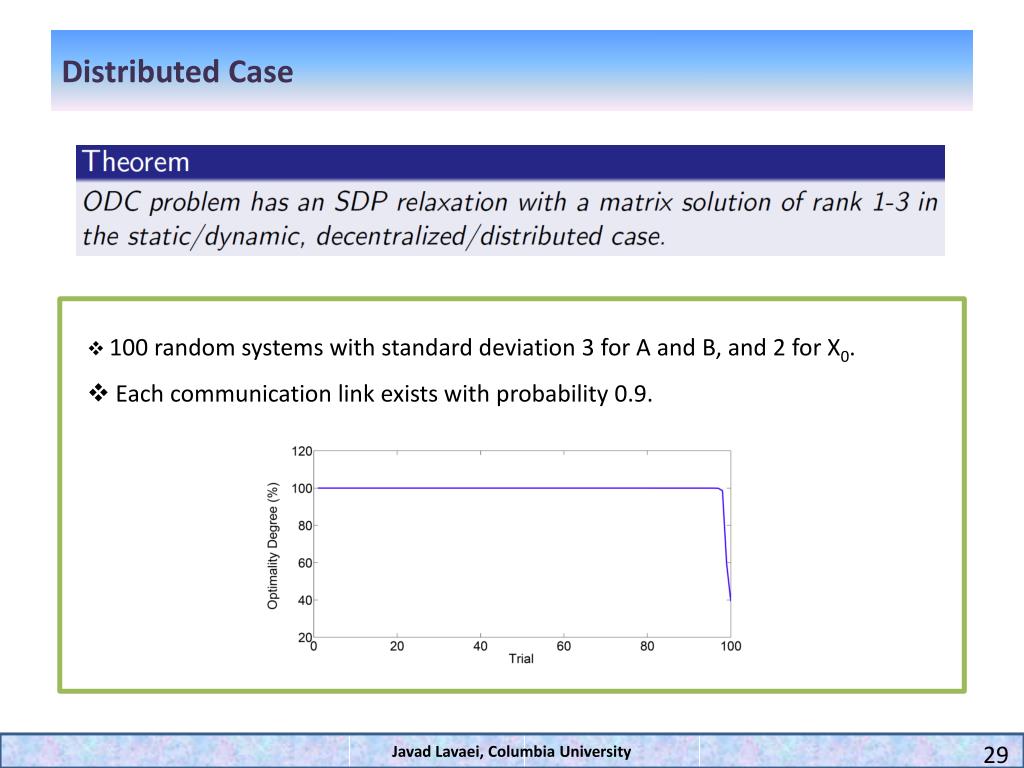The width and height of the screenshot is (1024, 768).
Task: Click the x-axis tick value 60
Action: pos(564,647)
